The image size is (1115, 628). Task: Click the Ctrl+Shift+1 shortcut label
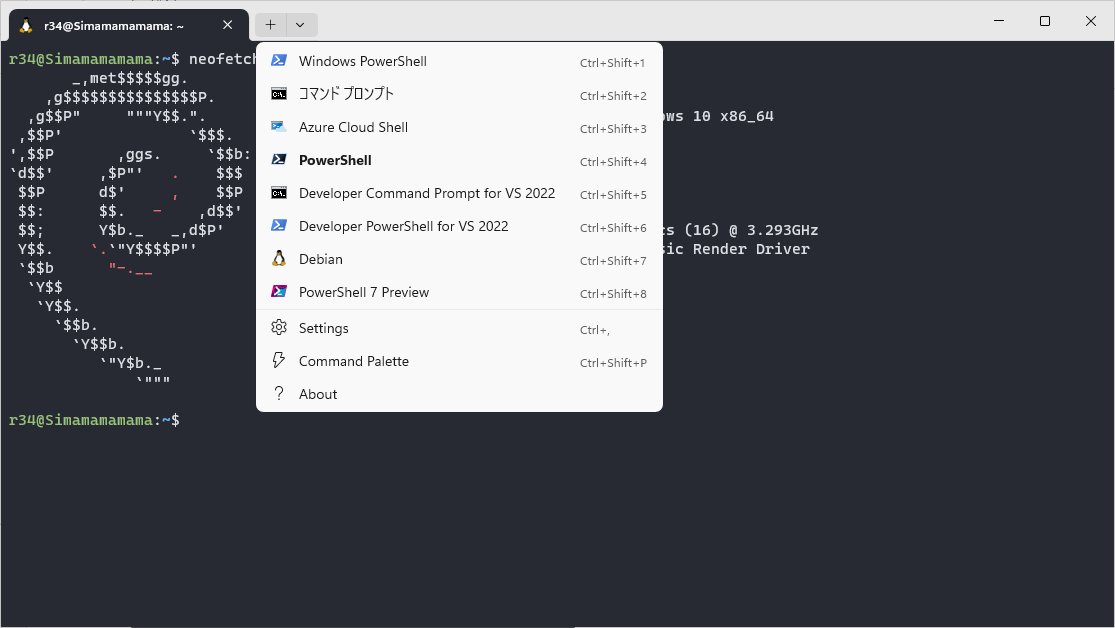pyautogui.click(x=612, y=63)
